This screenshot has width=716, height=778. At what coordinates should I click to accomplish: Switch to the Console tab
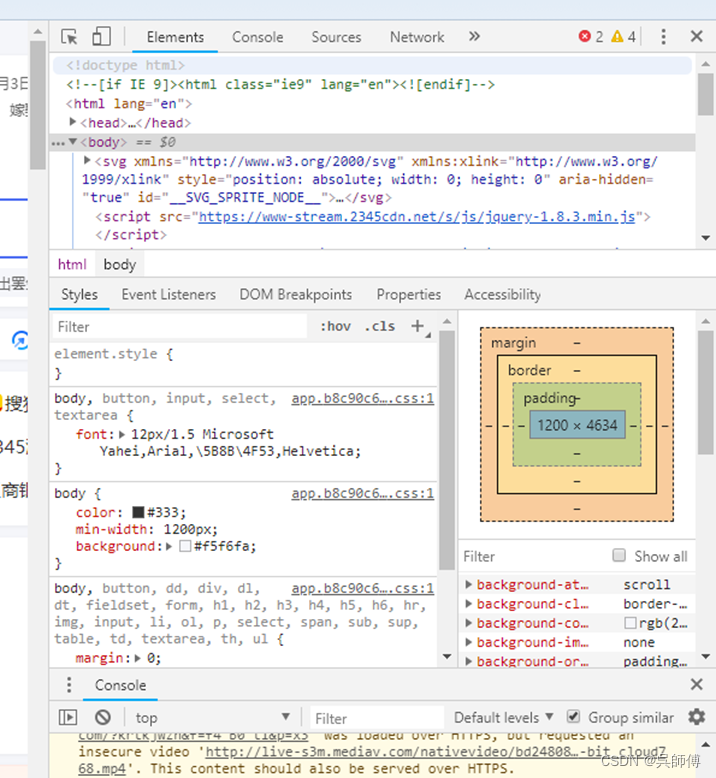pos(258,37)
